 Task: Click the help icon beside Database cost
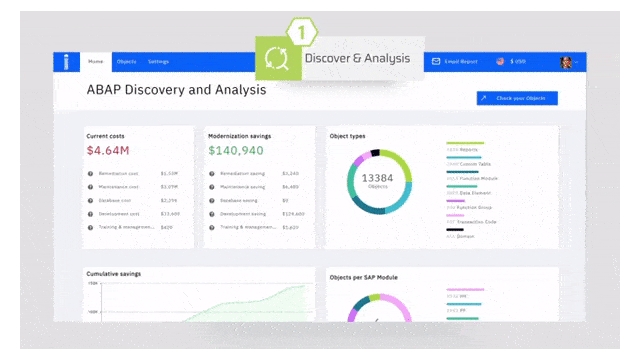click(90, 200)
